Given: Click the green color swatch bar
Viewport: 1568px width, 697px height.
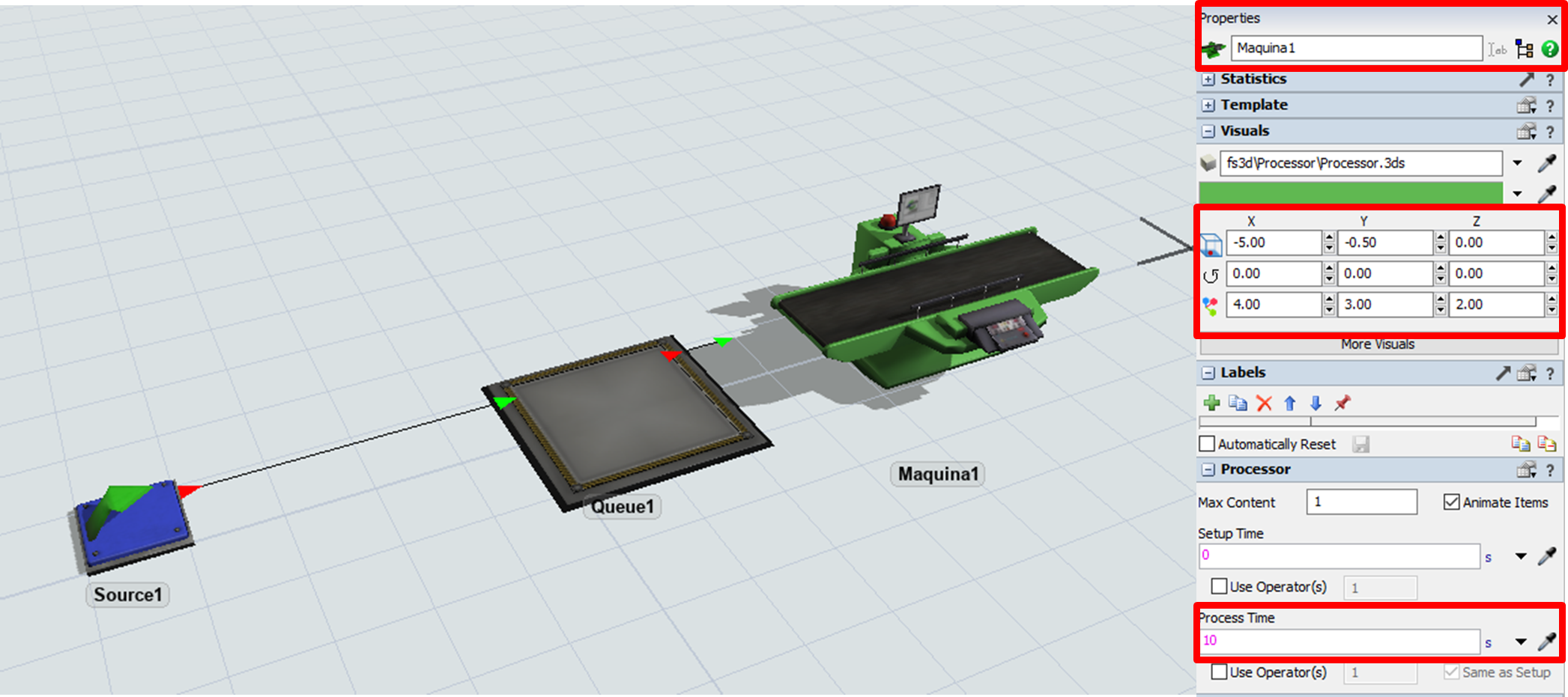Looking at the screenshot, I should [1350, 193].
